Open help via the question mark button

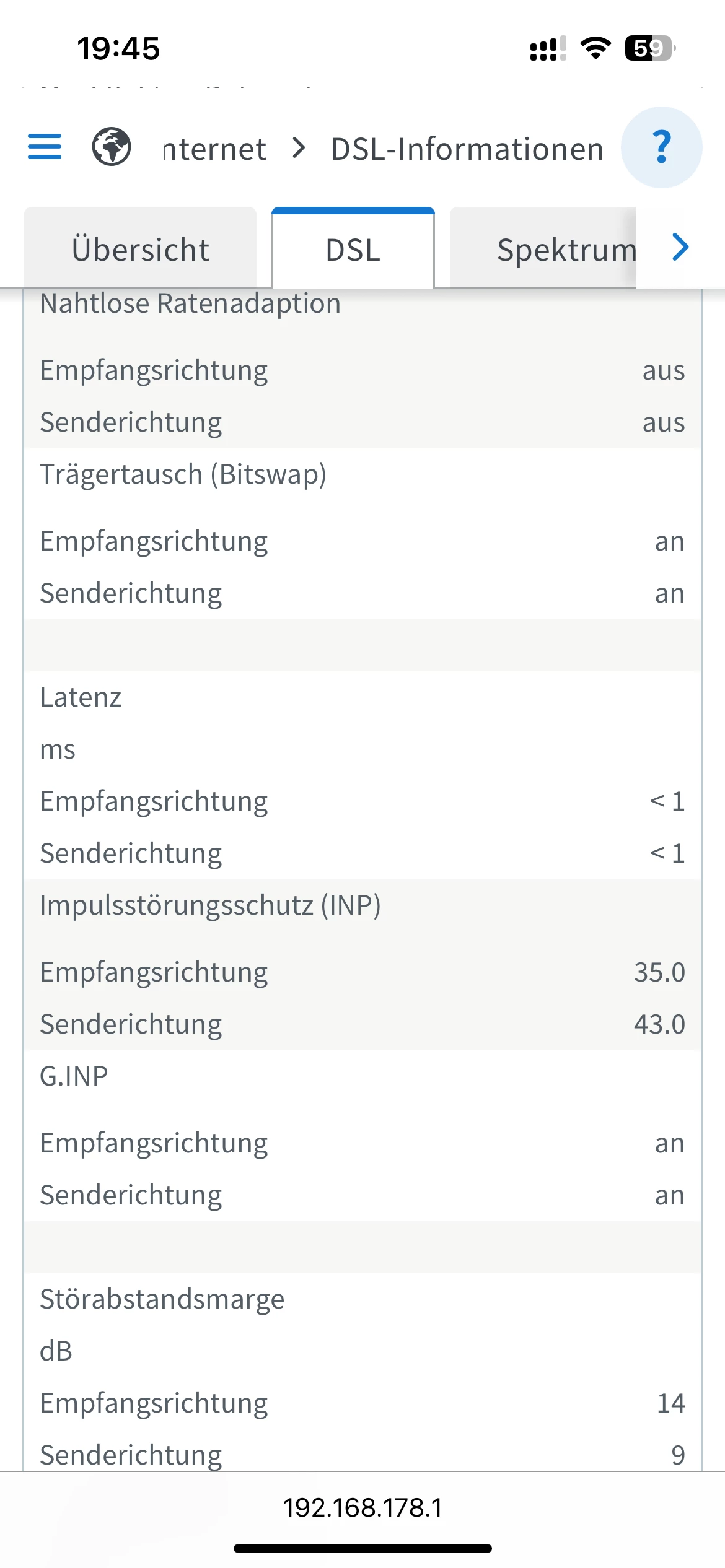pyautogui.click(x=661, y=147)
